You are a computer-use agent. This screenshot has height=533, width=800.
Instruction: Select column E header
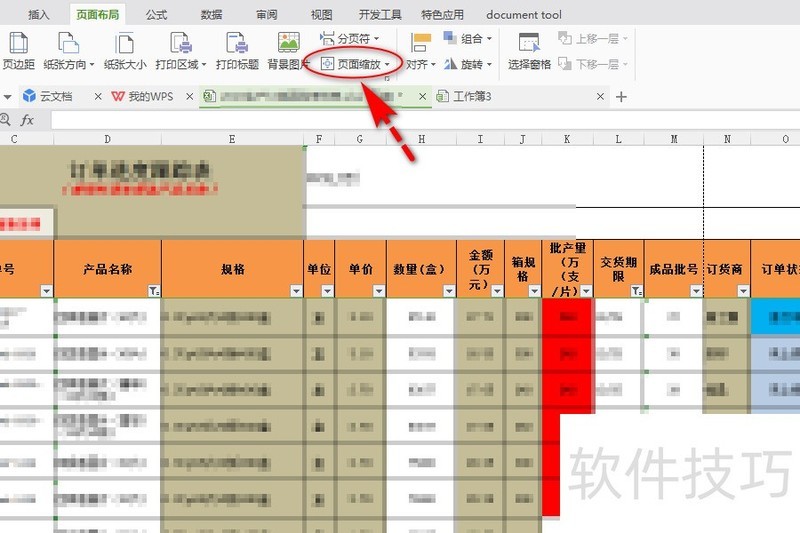[x=232, y=139]
